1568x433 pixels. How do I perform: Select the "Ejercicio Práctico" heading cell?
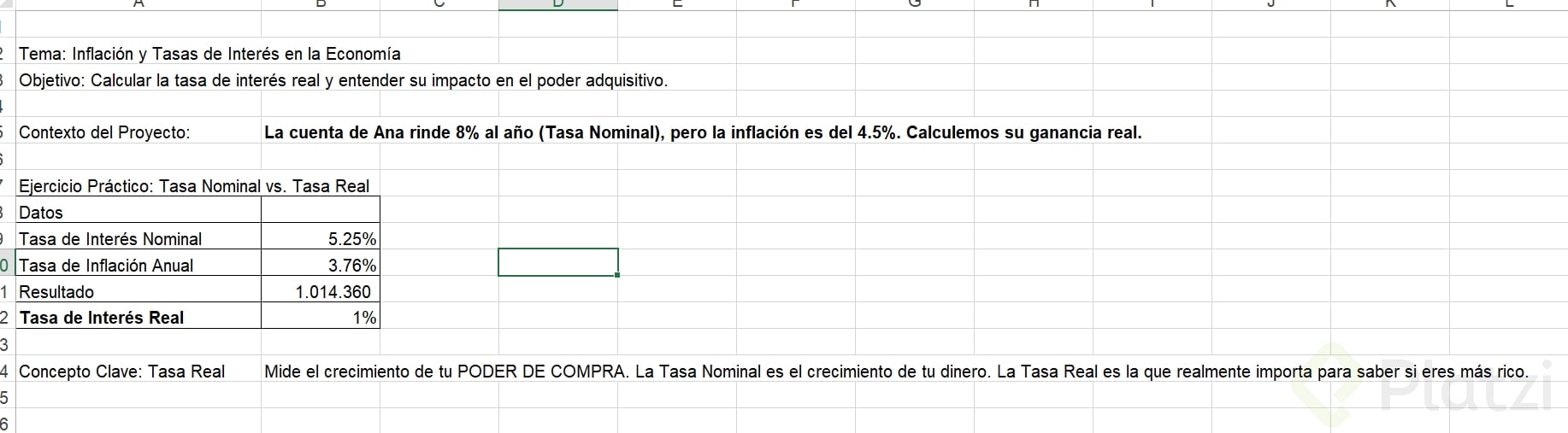(x=137, y=186)
